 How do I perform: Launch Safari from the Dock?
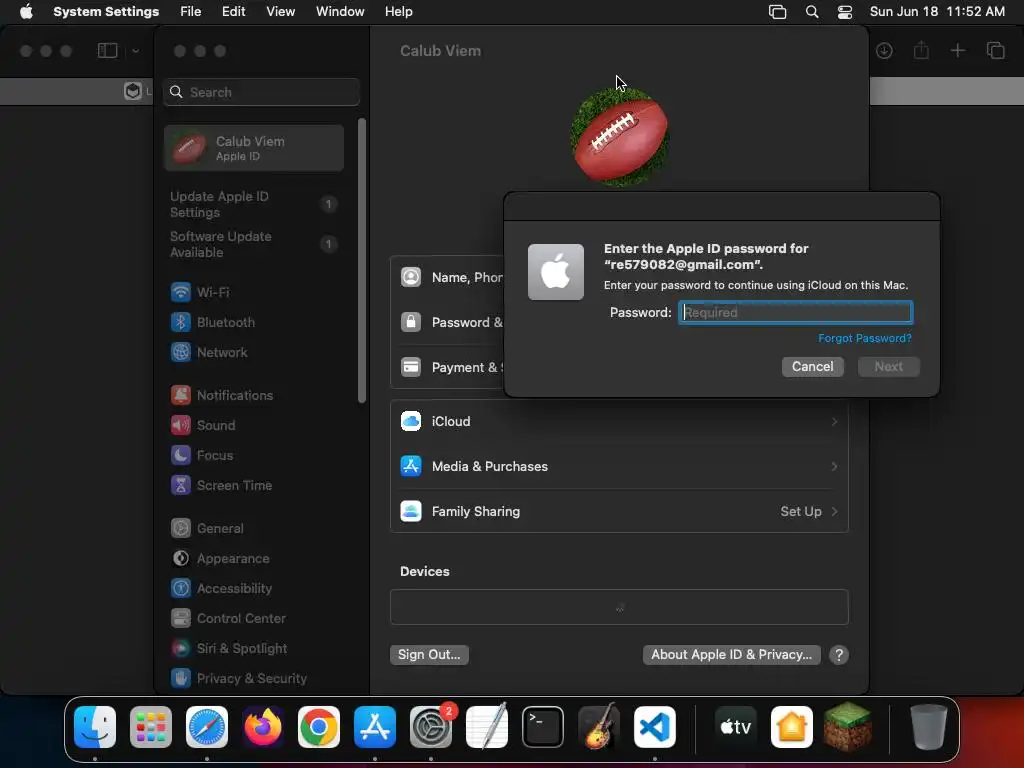207,727
